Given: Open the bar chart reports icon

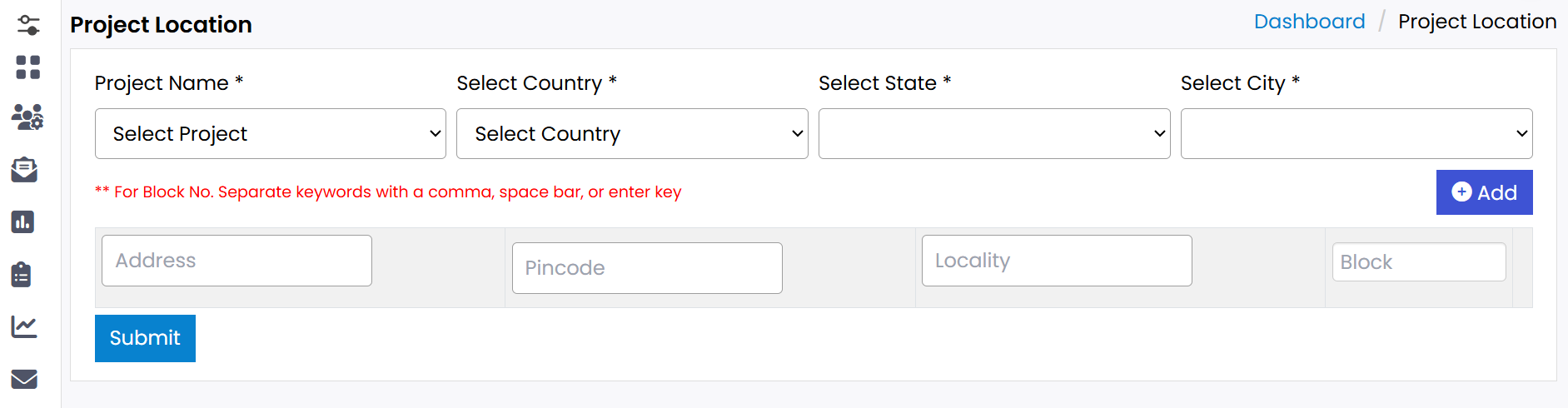Looking at the screenshot, I should (x=23, y=222).
